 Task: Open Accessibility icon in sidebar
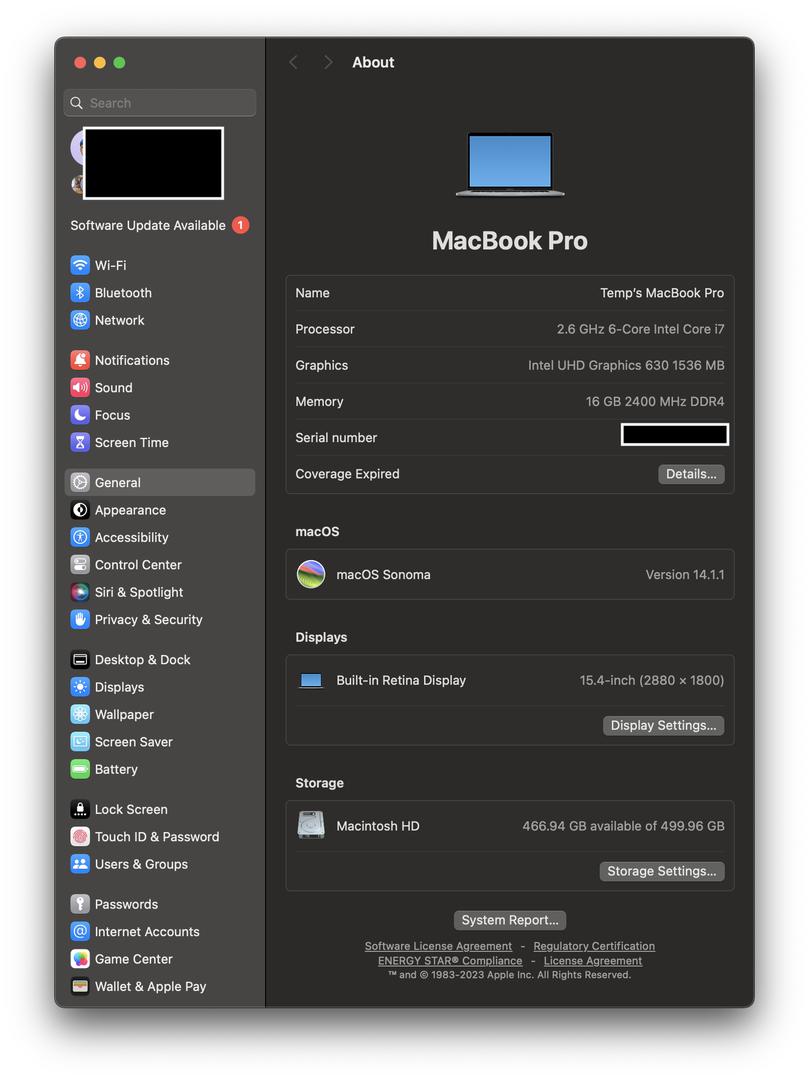[x=80, y=537]
